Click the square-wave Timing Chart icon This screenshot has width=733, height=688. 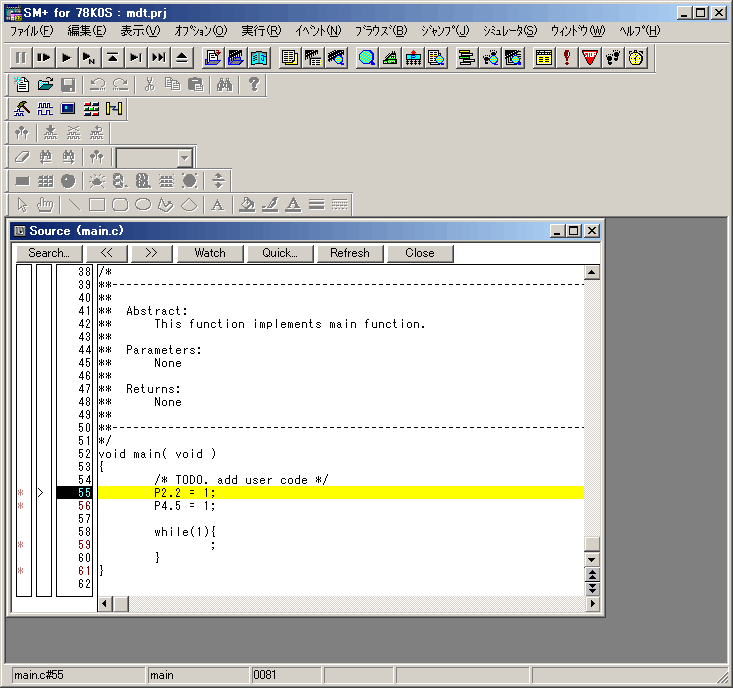click(x=45, y=109)
